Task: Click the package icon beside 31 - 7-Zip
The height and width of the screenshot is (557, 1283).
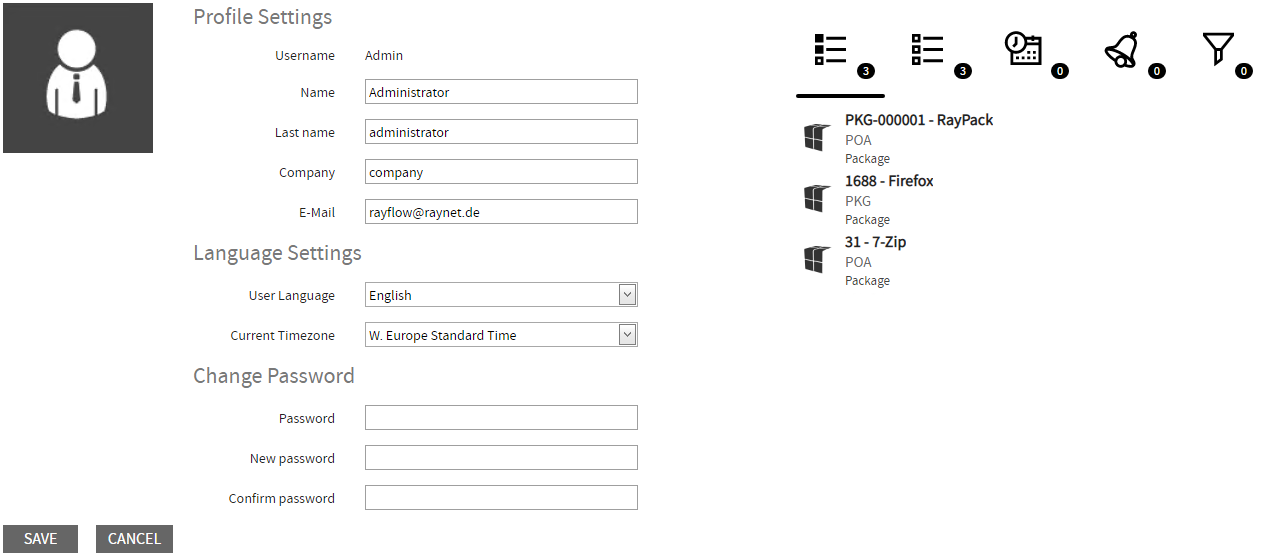Action: 817,260
